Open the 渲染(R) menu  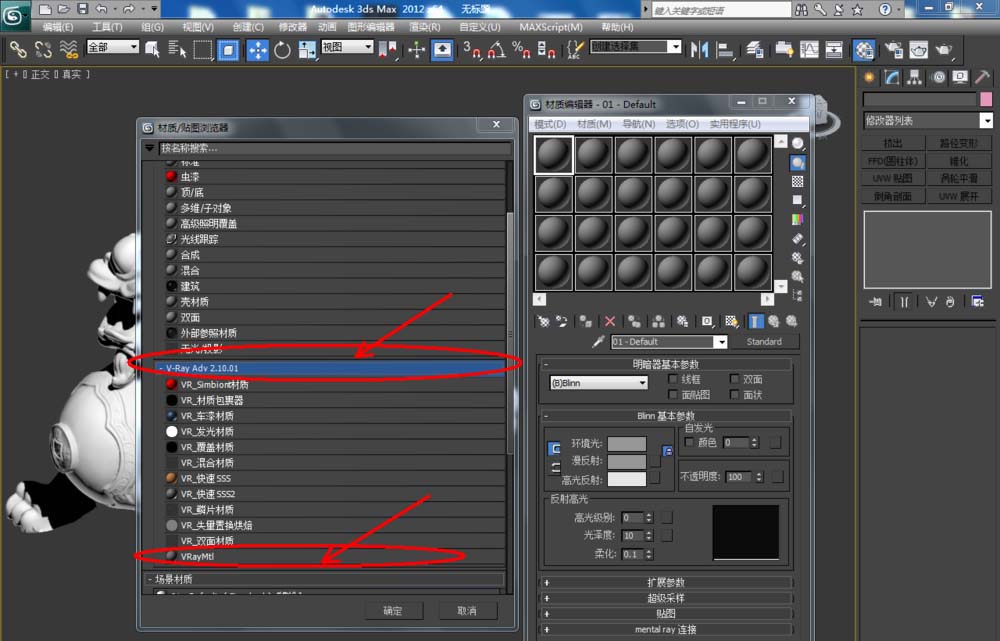coord(424,27)
